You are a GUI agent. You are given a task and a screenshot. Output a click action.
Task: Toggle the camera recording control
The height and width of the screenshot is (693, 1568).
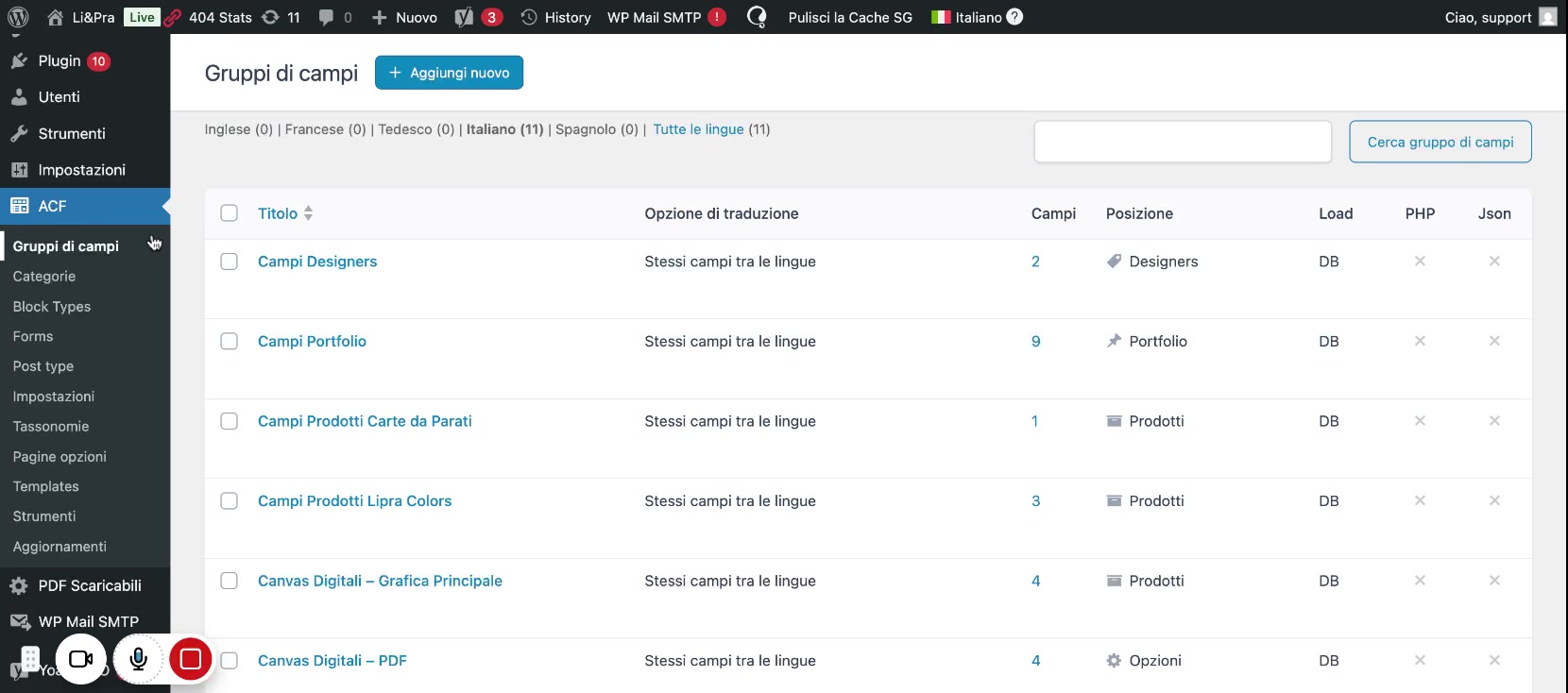tap(81, 659)
